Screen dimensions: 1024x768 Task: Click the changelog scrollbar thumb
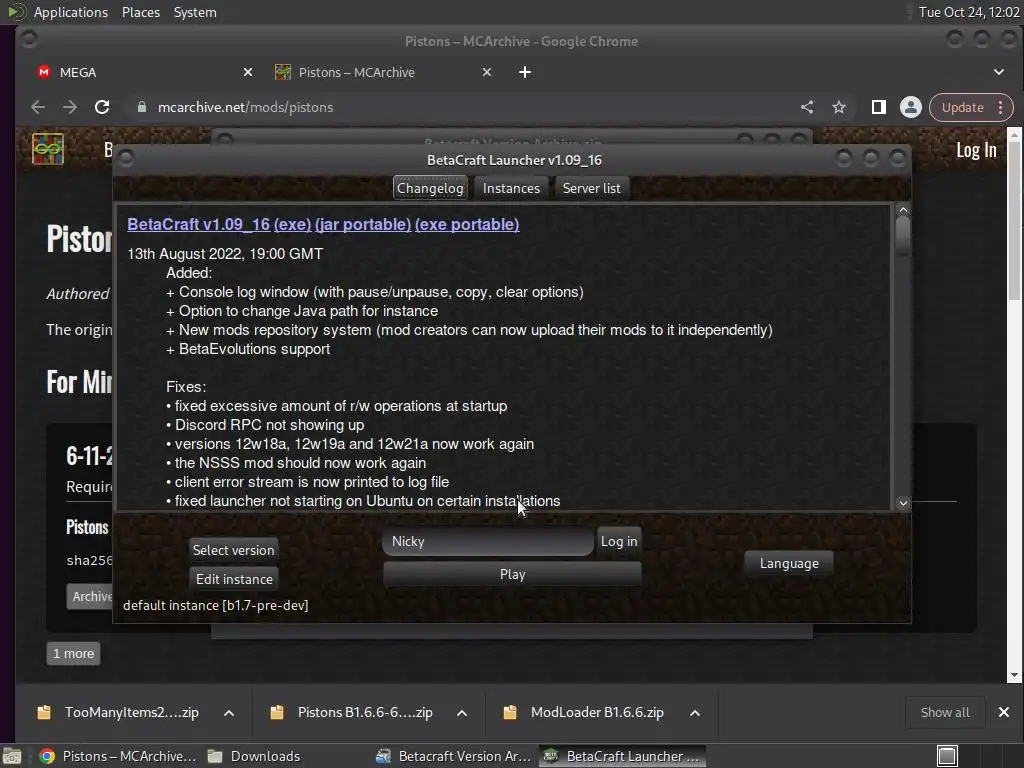[x=903, y=236]
